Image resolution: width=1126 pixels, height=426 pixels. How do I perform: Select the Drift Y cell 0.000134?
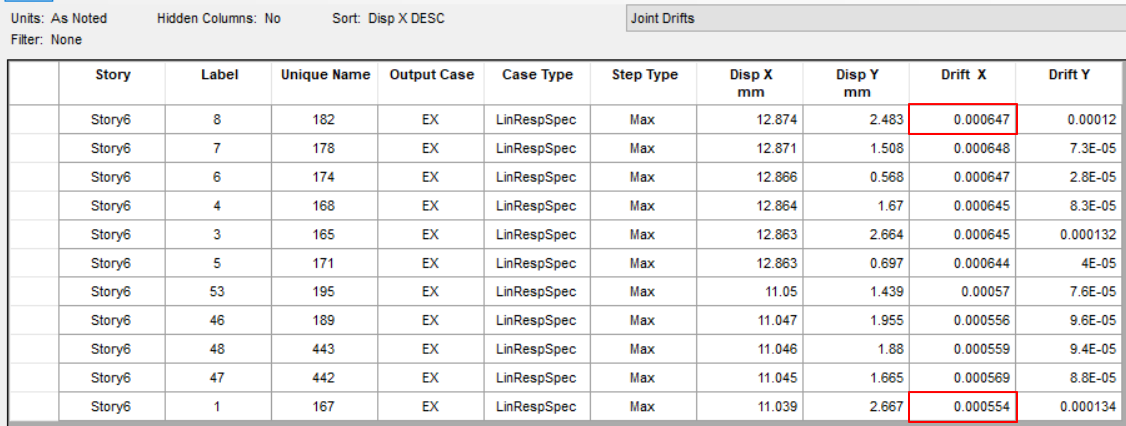(1069, 407)
